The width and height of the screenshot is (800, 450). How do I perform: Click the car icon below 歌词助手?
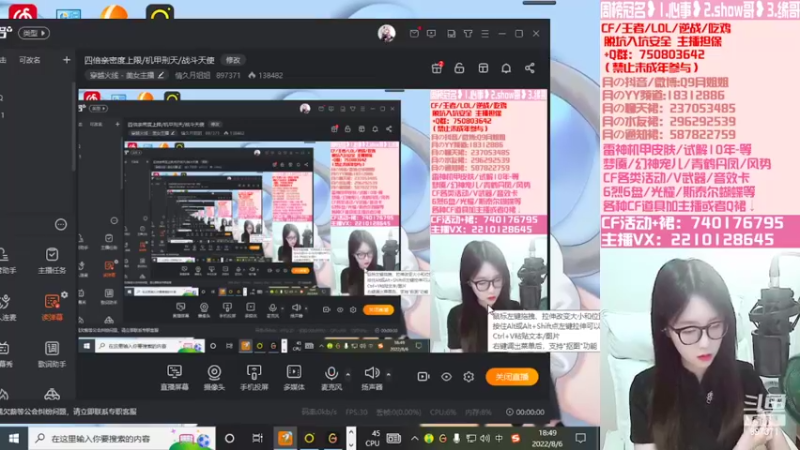click(52, 394)
